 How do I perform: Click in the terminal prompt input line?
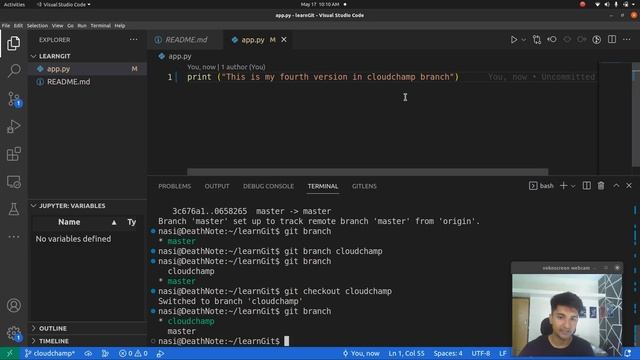(286, 341)
